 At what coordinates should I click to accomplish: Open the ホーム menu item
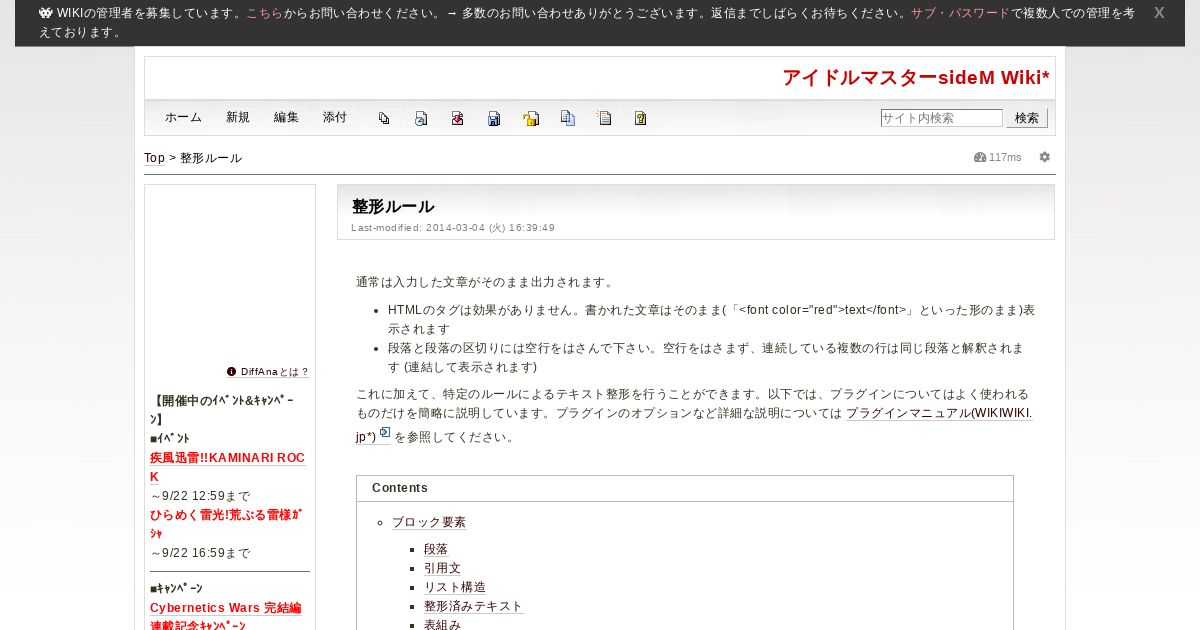tap(183, 117)
